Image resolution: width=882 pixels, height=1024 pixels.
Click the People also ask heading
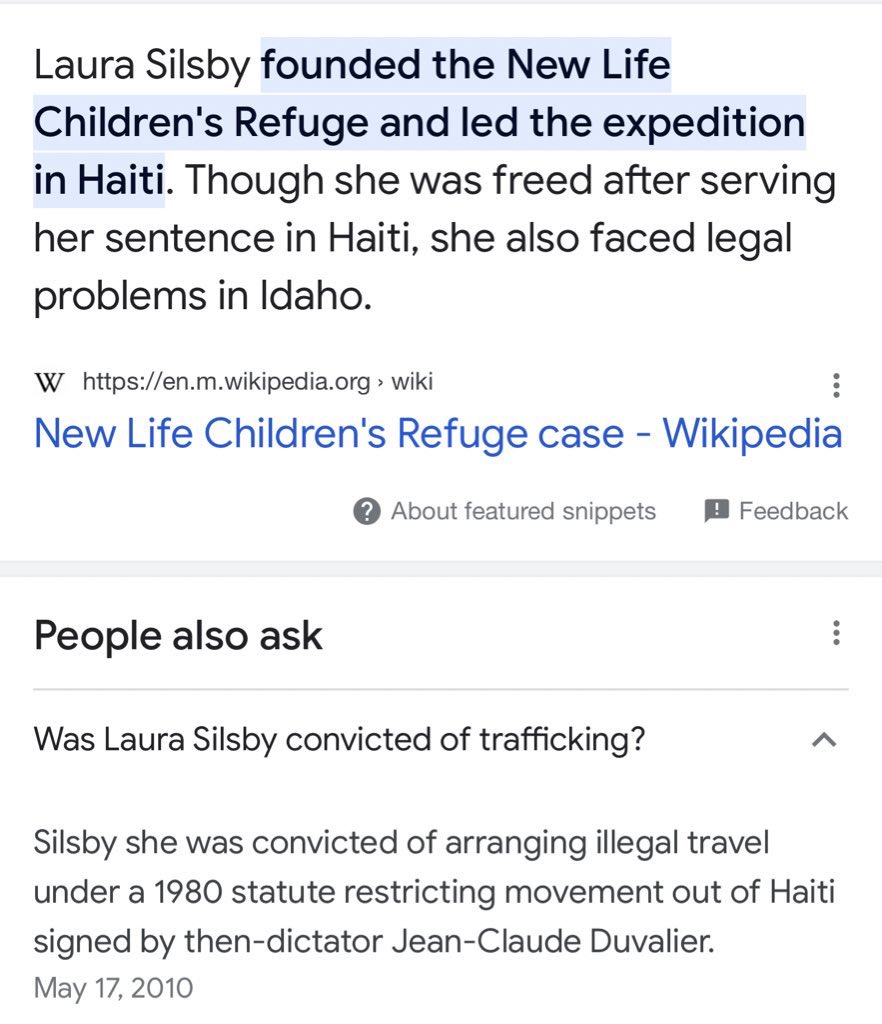click(178, 636)
